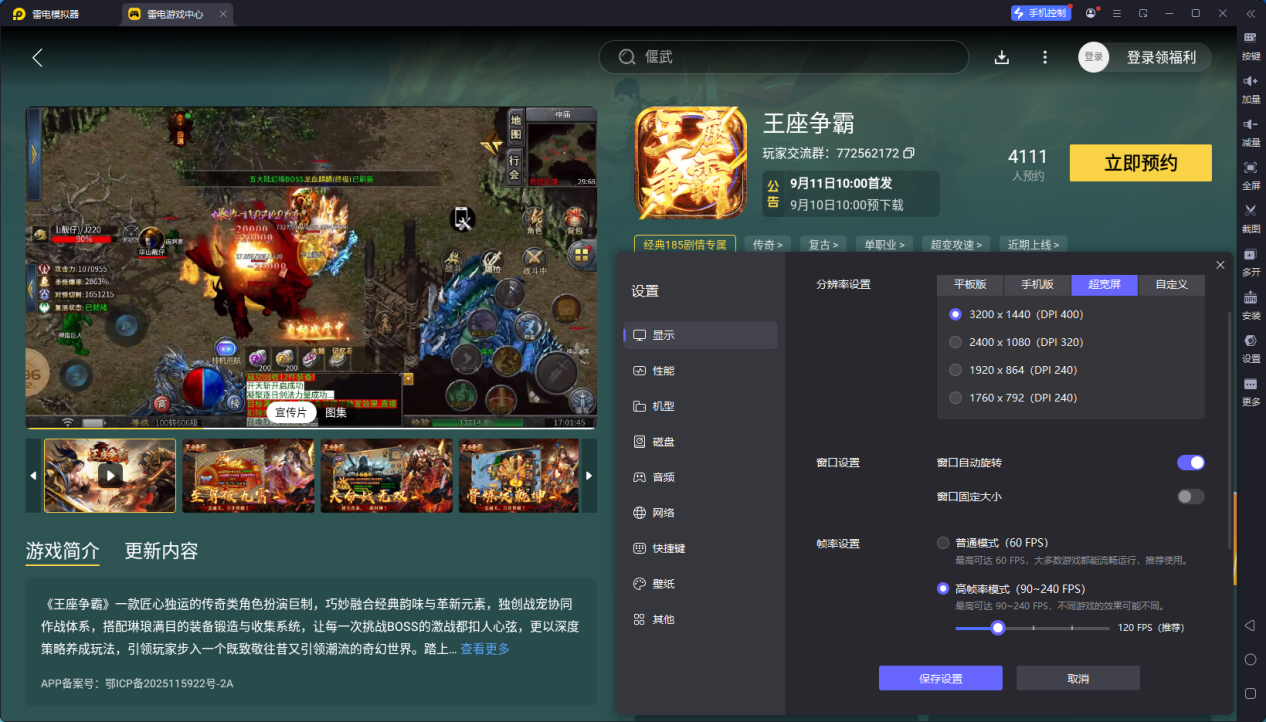Image resolution: width=1266 pixels, height=722 pixels.
Task: Switch to 自定义 resolution tab
Action: pos(1172,284)
